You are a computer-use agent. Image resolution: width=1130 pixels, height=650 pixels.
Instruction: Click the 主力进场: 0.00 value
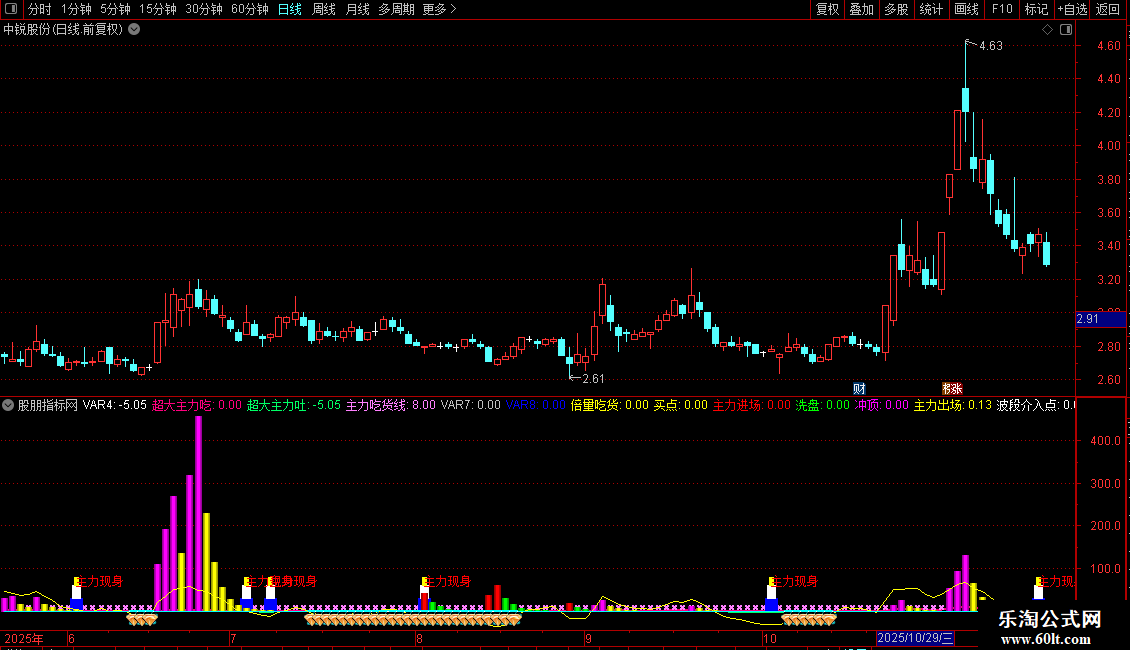(x=752, y=405)
